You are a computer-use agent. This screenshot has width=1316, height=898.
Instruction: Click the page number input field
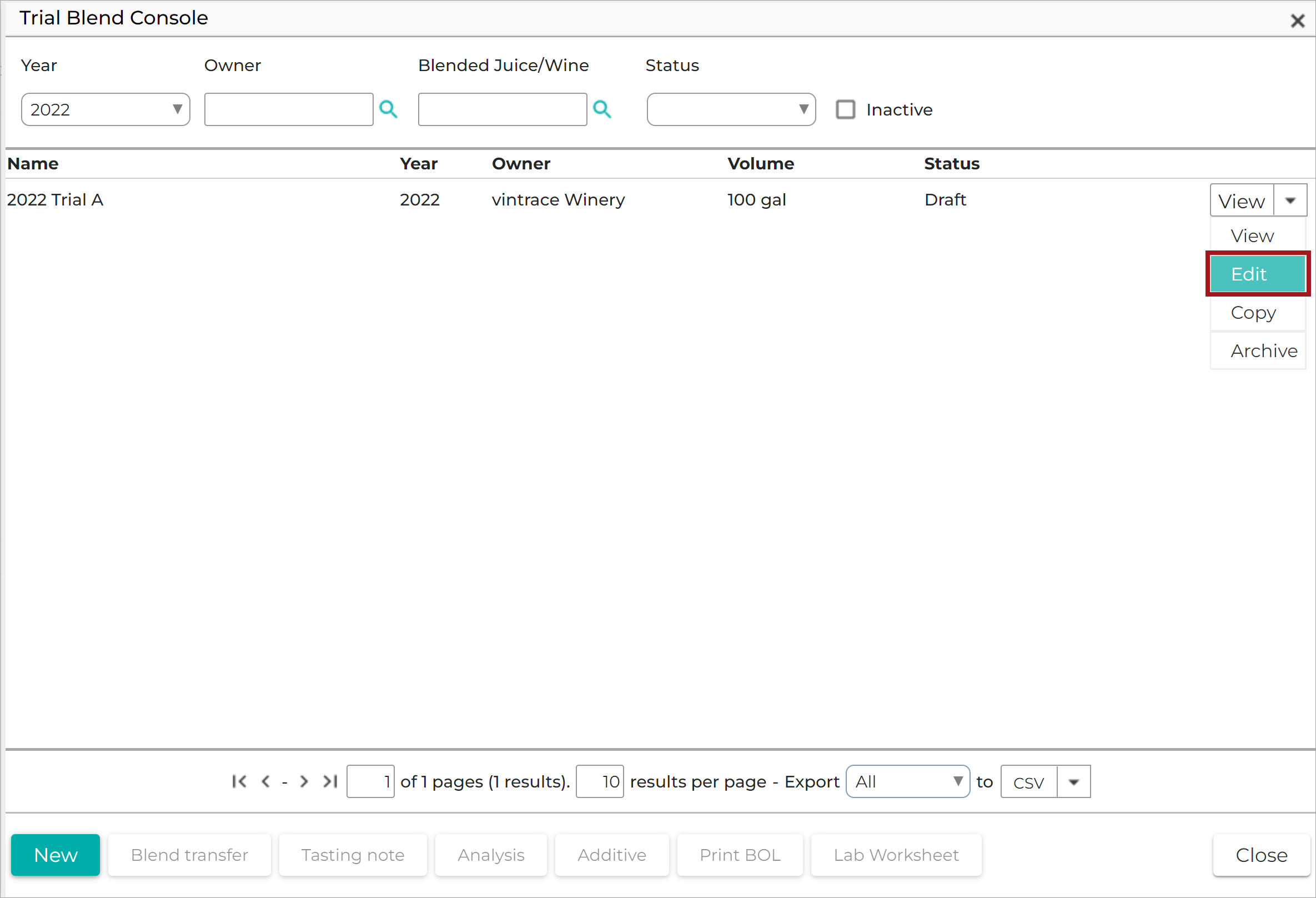370,781
